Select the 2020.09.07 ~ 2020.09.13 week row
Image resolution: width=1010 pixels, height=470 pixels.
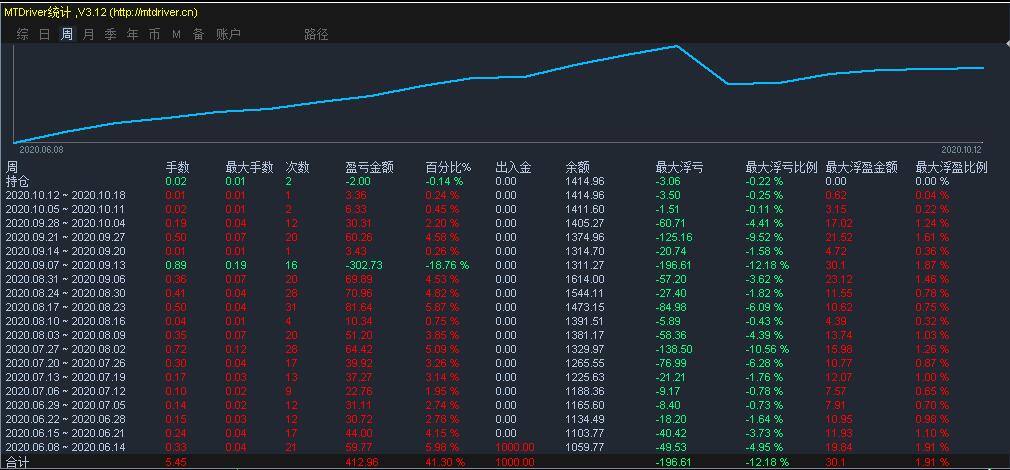[505, 265]
